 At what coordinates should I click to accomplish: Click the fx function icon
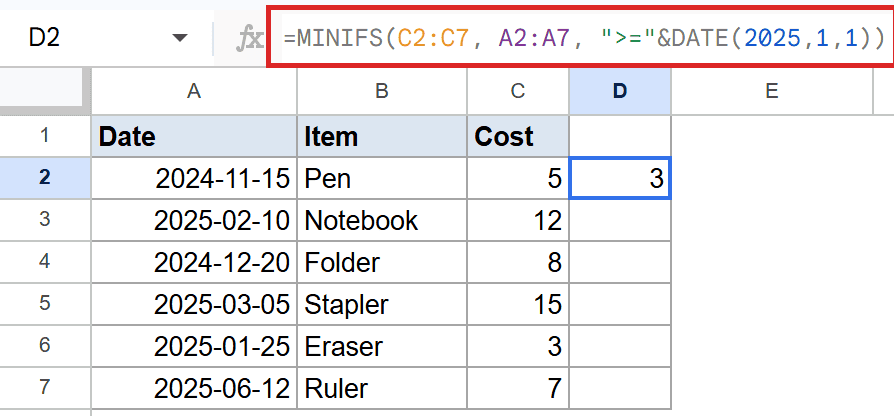point(250,39)
